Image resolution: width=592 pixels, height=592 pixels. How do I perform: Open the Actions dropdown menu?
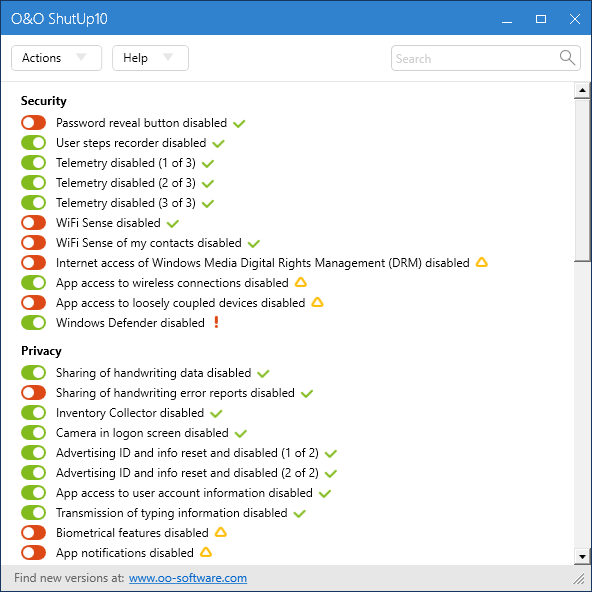57,58
